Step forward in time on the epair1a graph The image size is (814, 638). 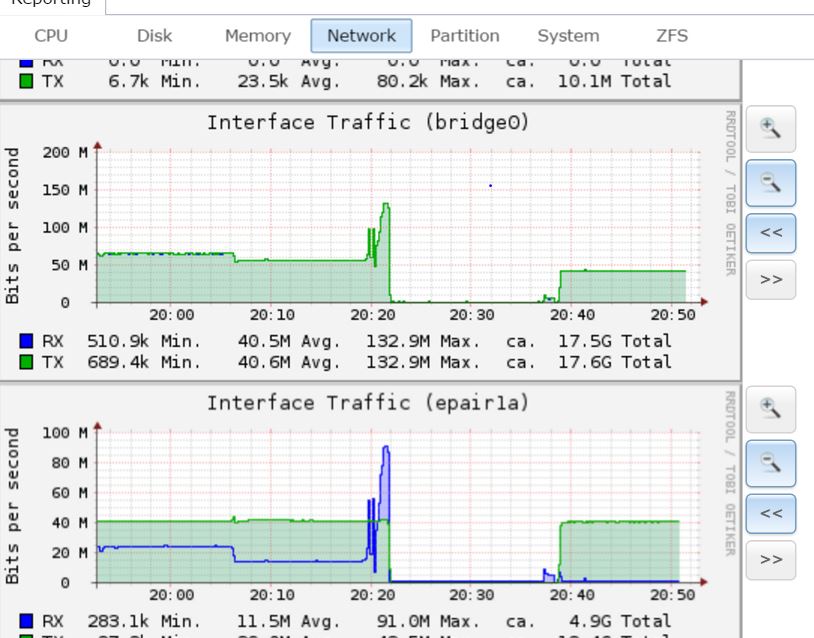770,560
